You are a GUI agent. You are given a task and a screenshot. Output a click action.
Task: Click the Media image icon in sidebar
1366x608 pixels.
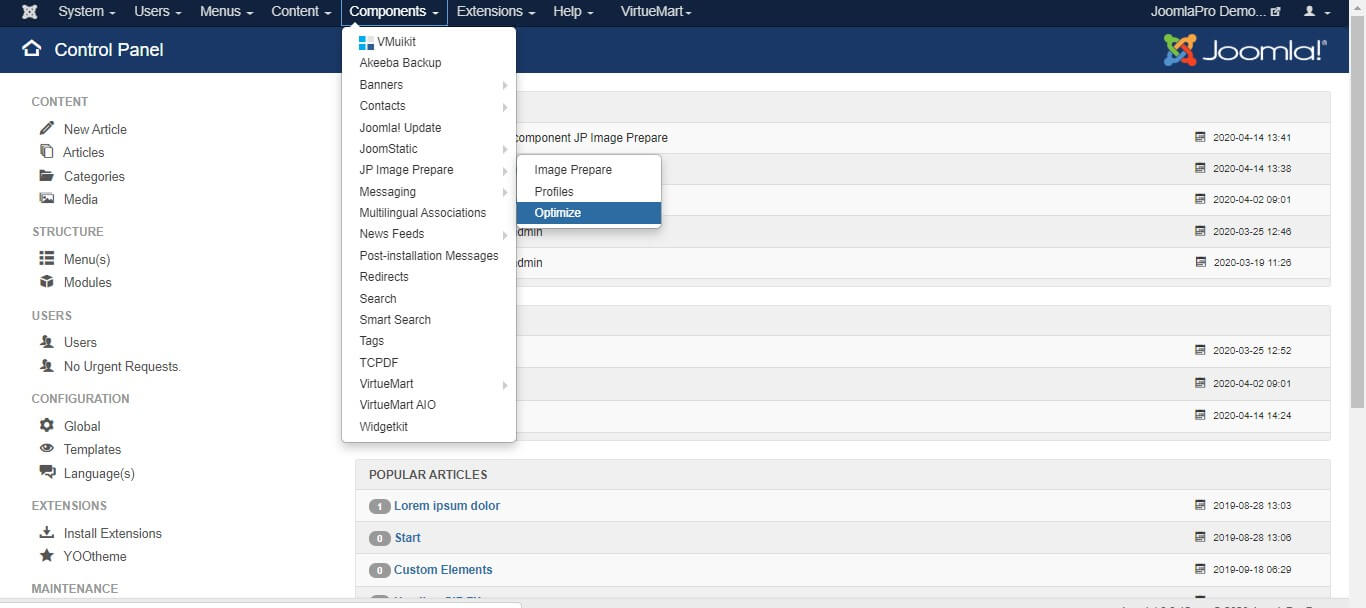tap(46, 199)
